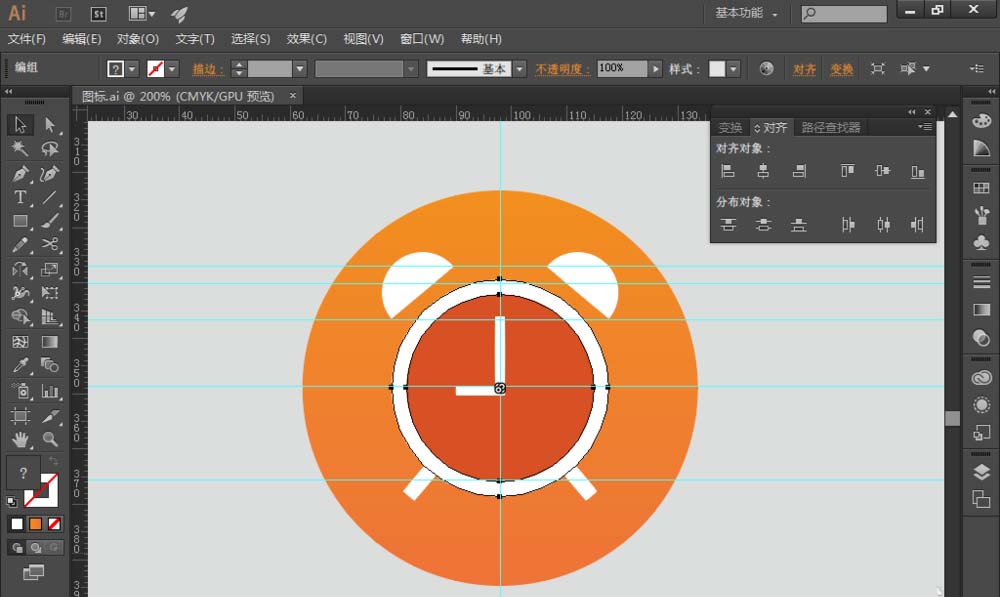Swap fill and stroke arrows
Screen dimensions: 1000x597
click(x=54, y=461)
